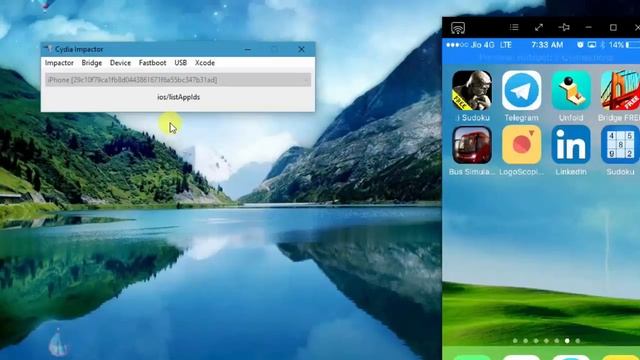640x360 pixels.
Task: Tap the Jio 4G carrier label
Action: pyautogui.click(x=482, y=45)
